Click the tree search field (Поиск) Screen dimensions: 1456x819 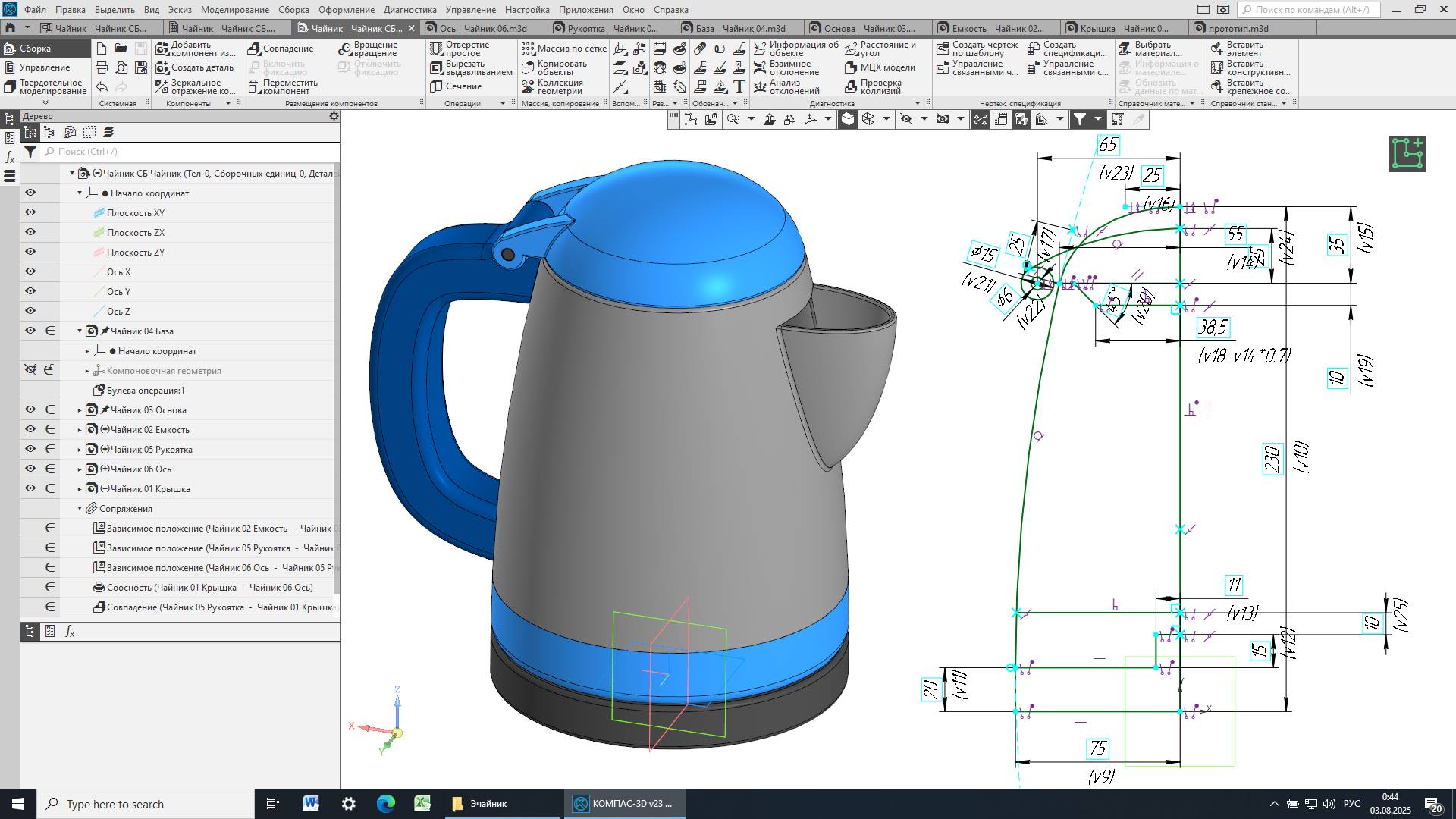[x=190, y=152]
